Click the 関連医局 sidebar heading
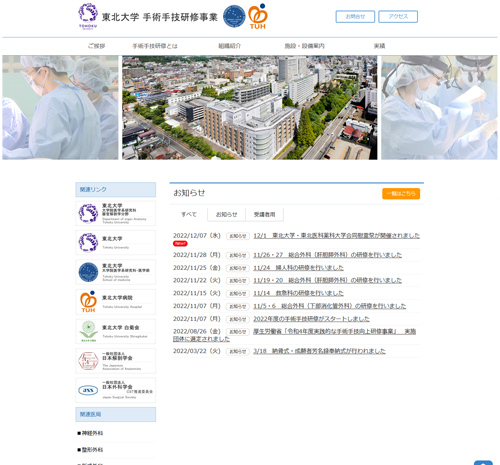The height and width of the screenshot is (465, 500). pyautogui.click(x=116, y=414)
